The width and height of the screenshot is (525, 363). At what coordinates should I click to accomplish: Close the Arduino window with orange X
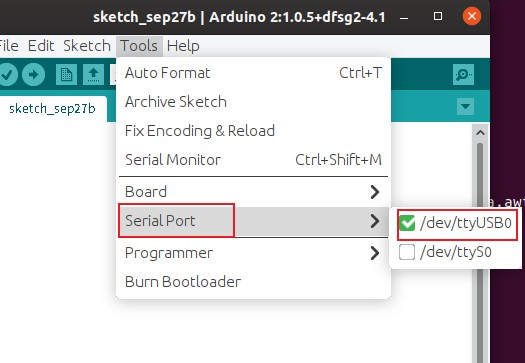point(472,16)
